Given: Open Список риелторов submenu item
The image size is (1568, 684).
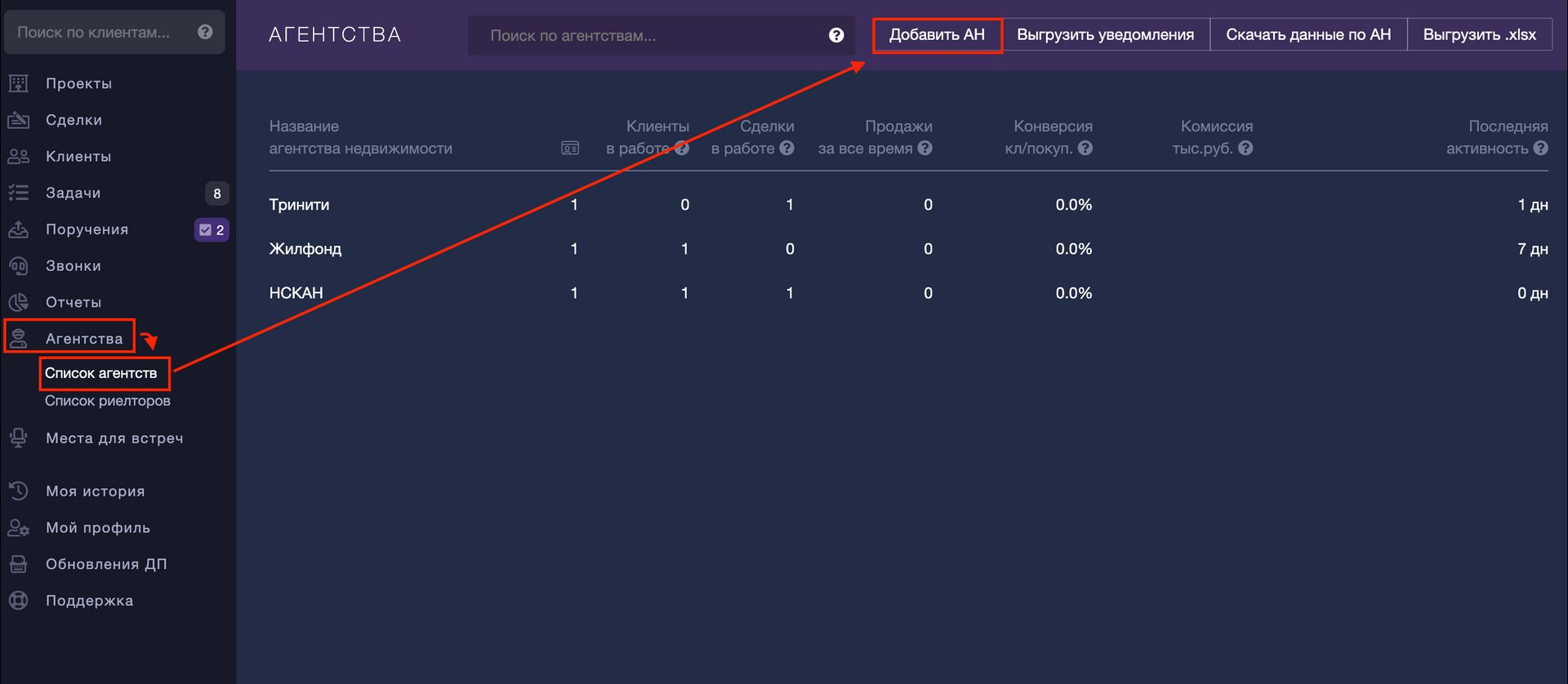Looking at the screenshot, I should click(x=108, y=401).
